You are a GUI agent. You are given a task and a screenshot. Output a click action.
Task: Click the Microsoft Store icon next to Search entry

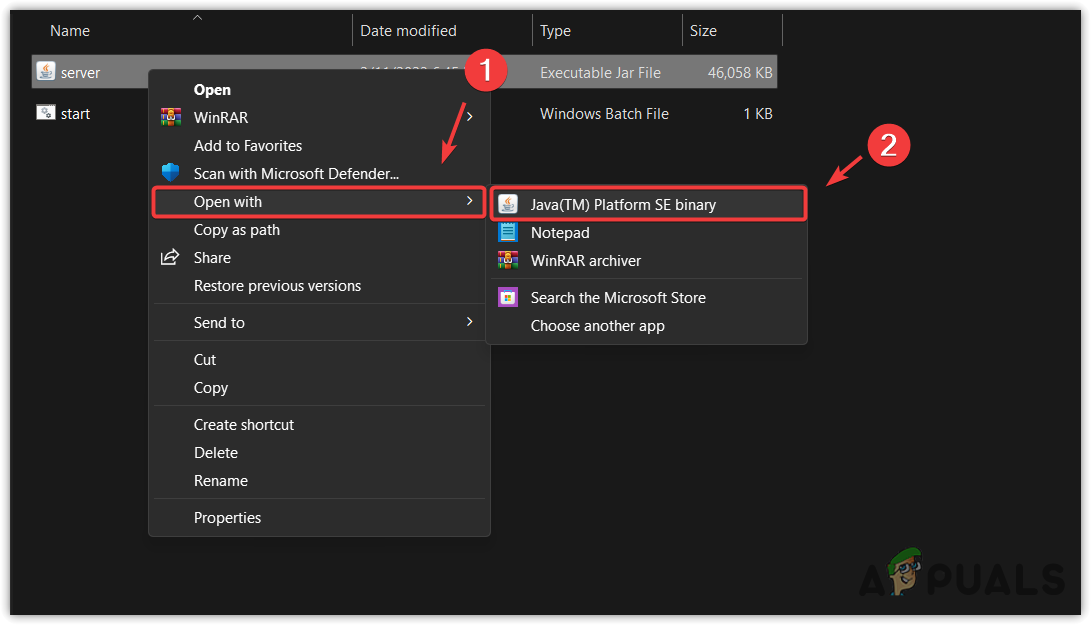pos(507,297)
